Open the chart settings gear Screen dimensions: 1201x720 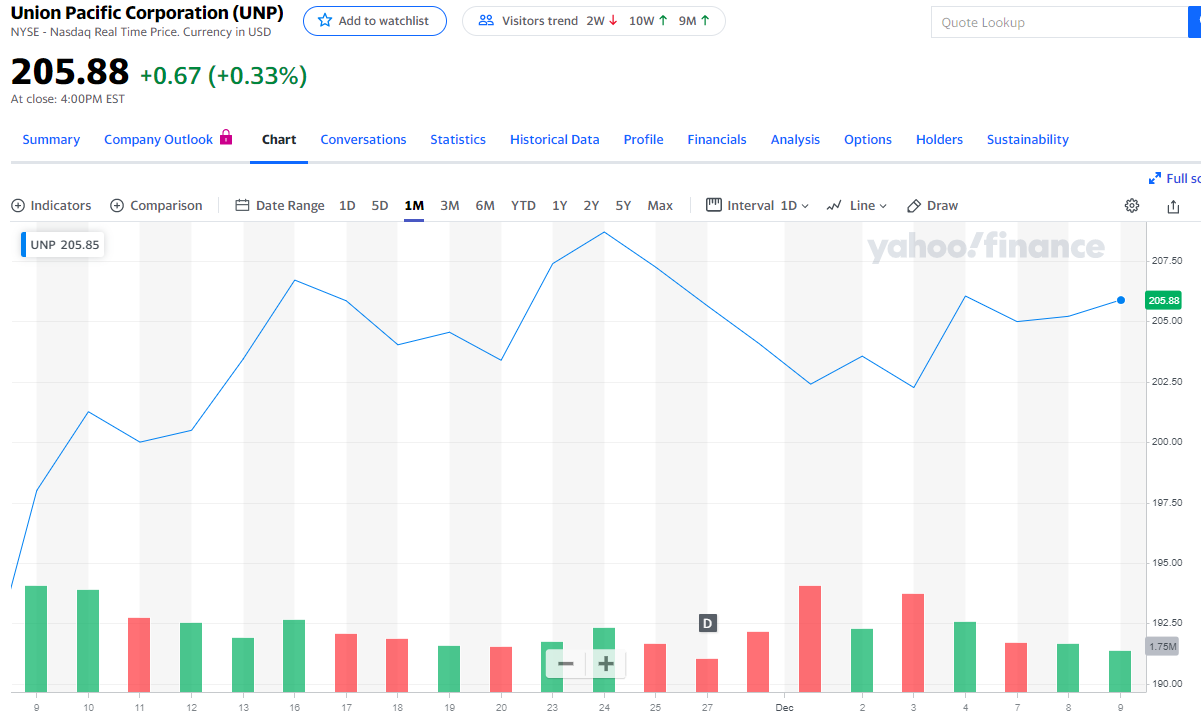click(x=1131, y=205)
